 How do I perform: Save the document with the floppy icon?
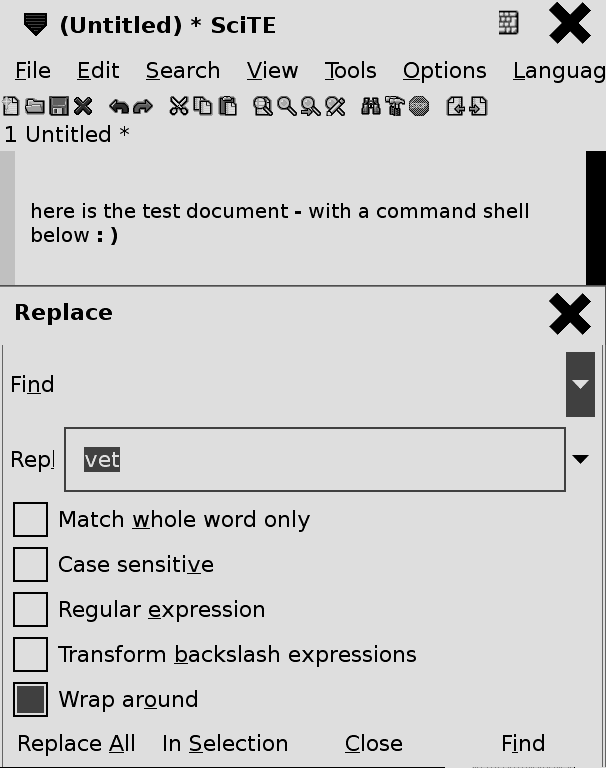(x=58, y=106)
